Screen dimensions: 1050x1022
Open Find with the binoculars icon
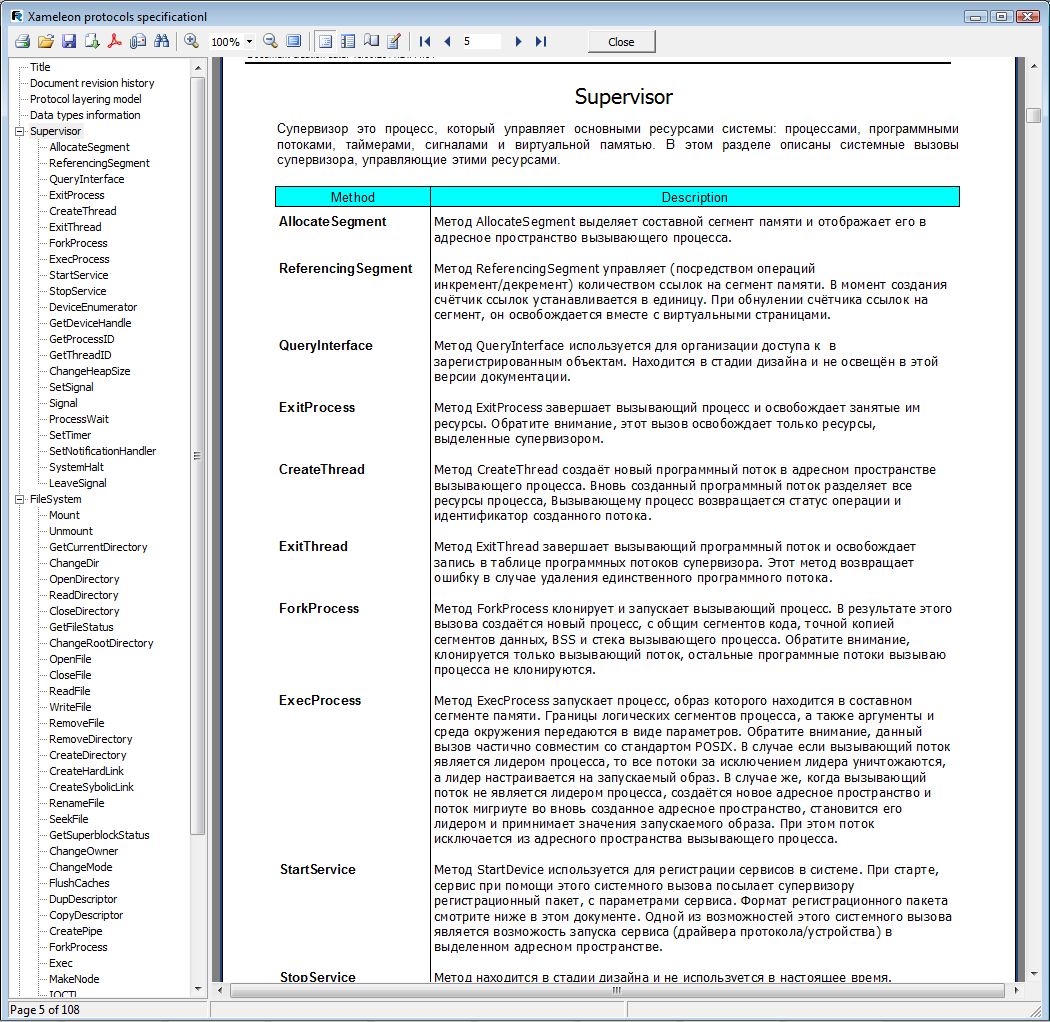coord(161,42)
